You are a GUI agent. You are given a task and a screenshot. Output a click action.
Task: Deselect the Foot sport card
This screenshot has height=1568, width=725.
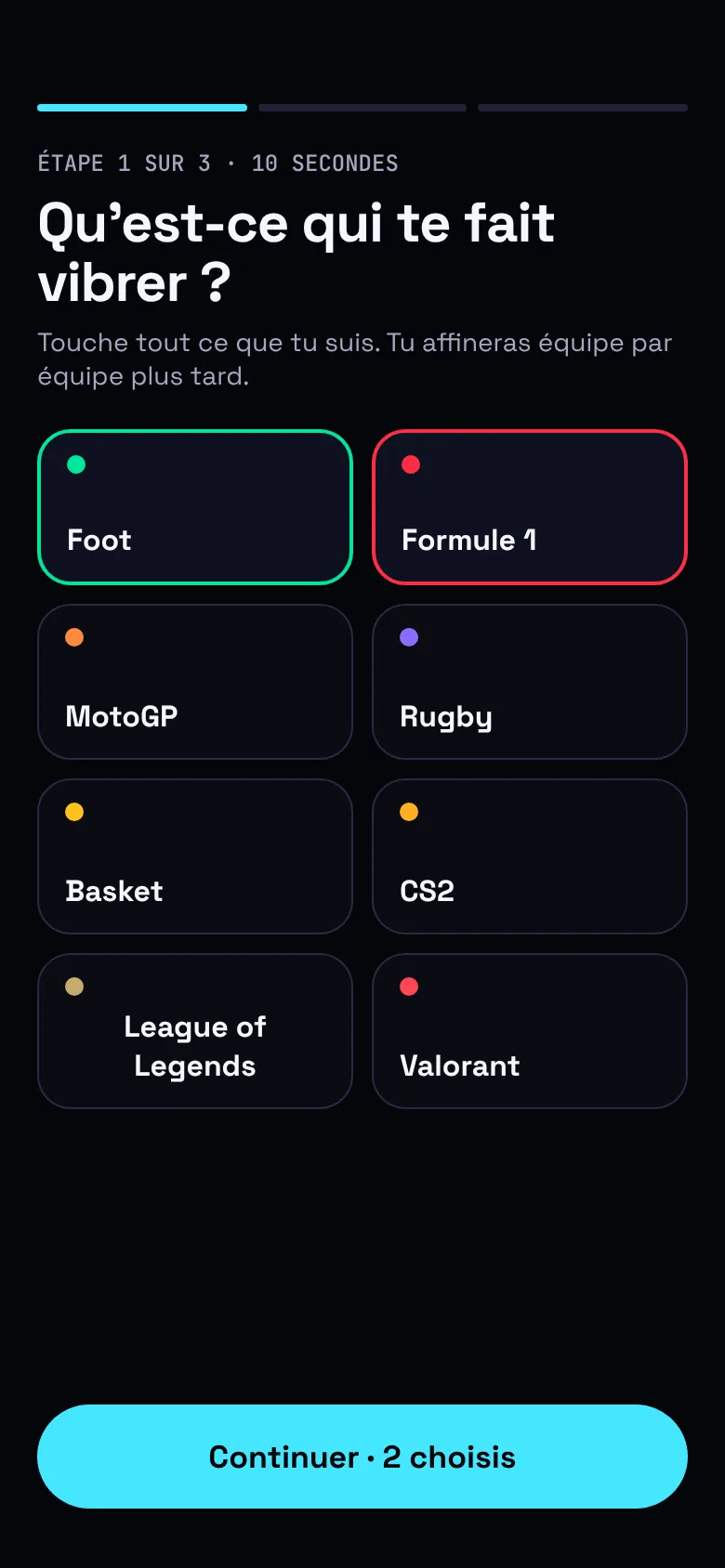point(195,507)
